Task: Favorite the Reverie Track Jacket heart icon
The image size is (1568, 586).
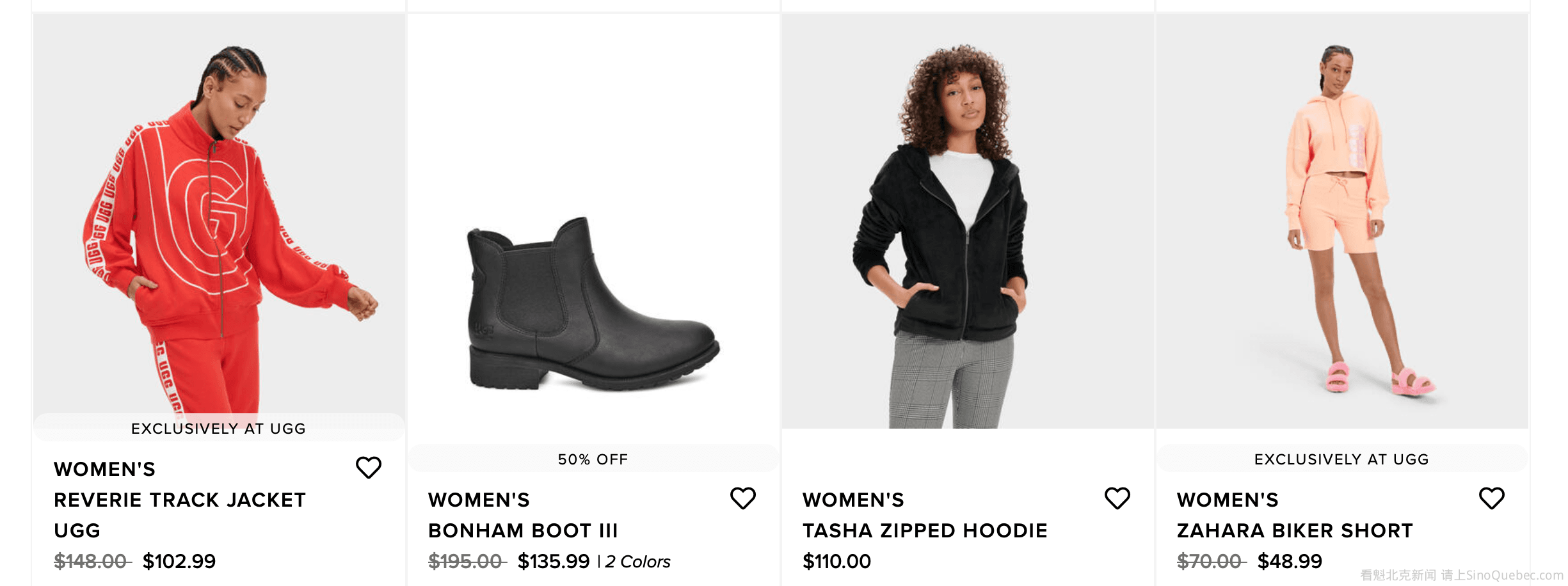Action: coord(368,468)
